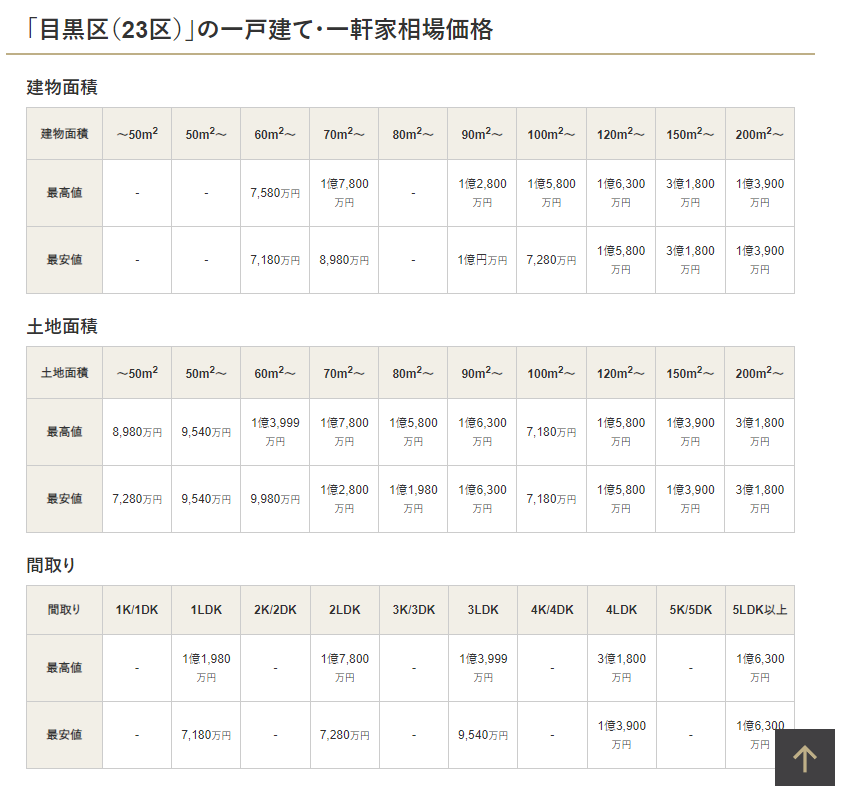Screen dimensions: 852x786
Task: Click 9,540万円 in land area 最高値 row
Action: 206,432
